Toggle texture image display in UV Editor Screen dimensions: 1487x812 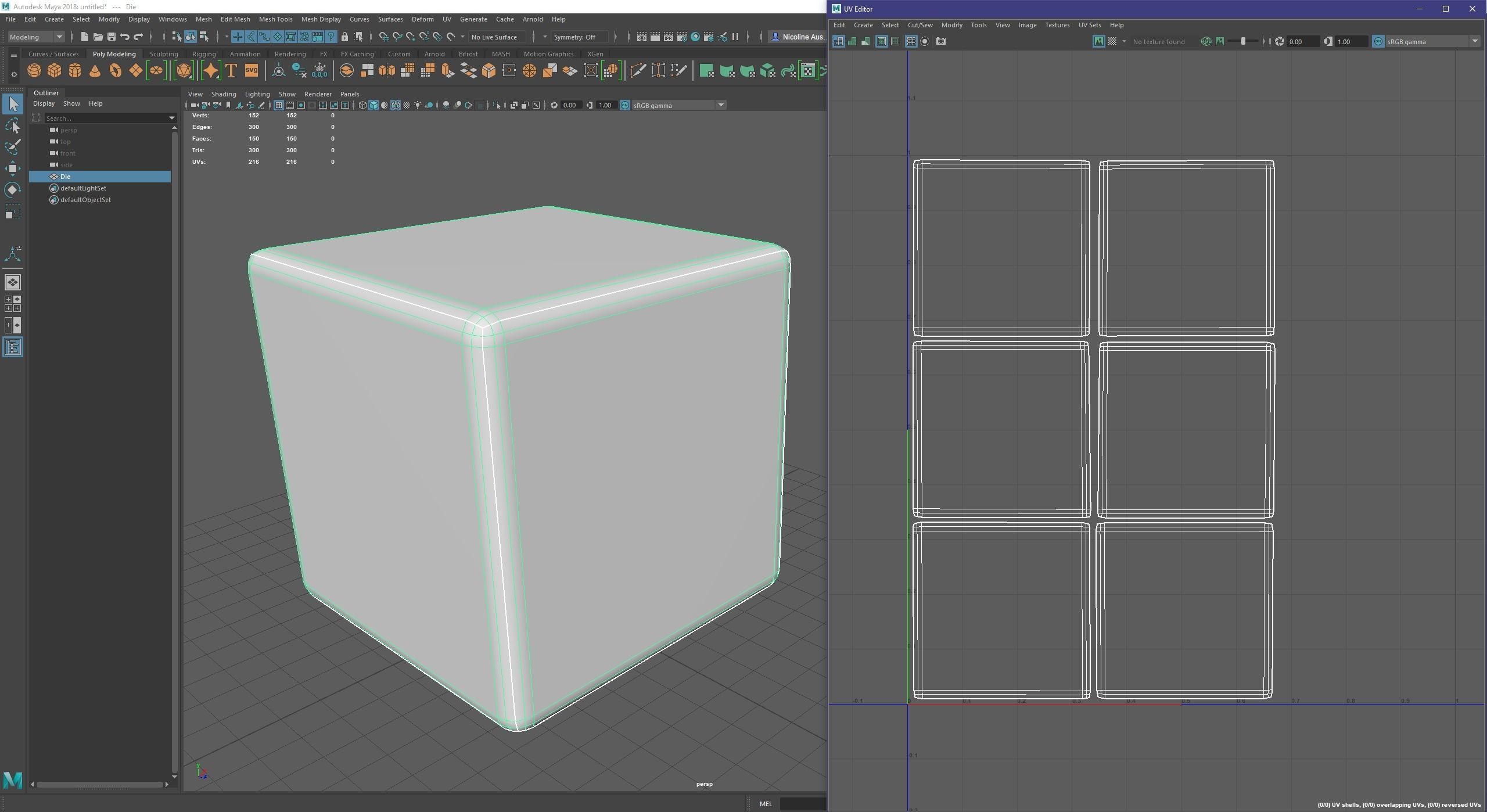1098,41
